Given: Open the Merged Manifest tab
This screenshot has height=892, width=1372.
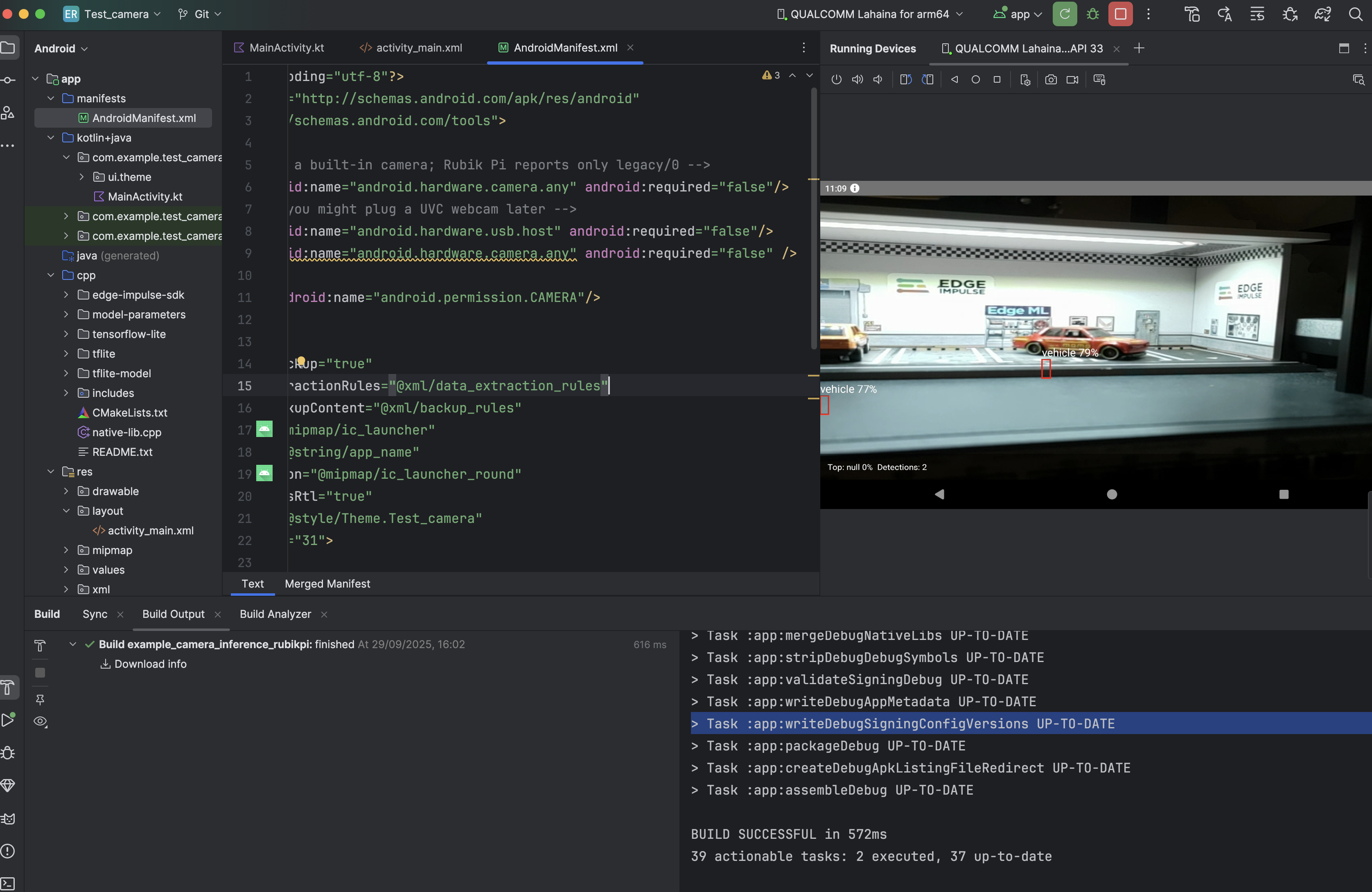Looking at the screenshot, I should 327,584.
